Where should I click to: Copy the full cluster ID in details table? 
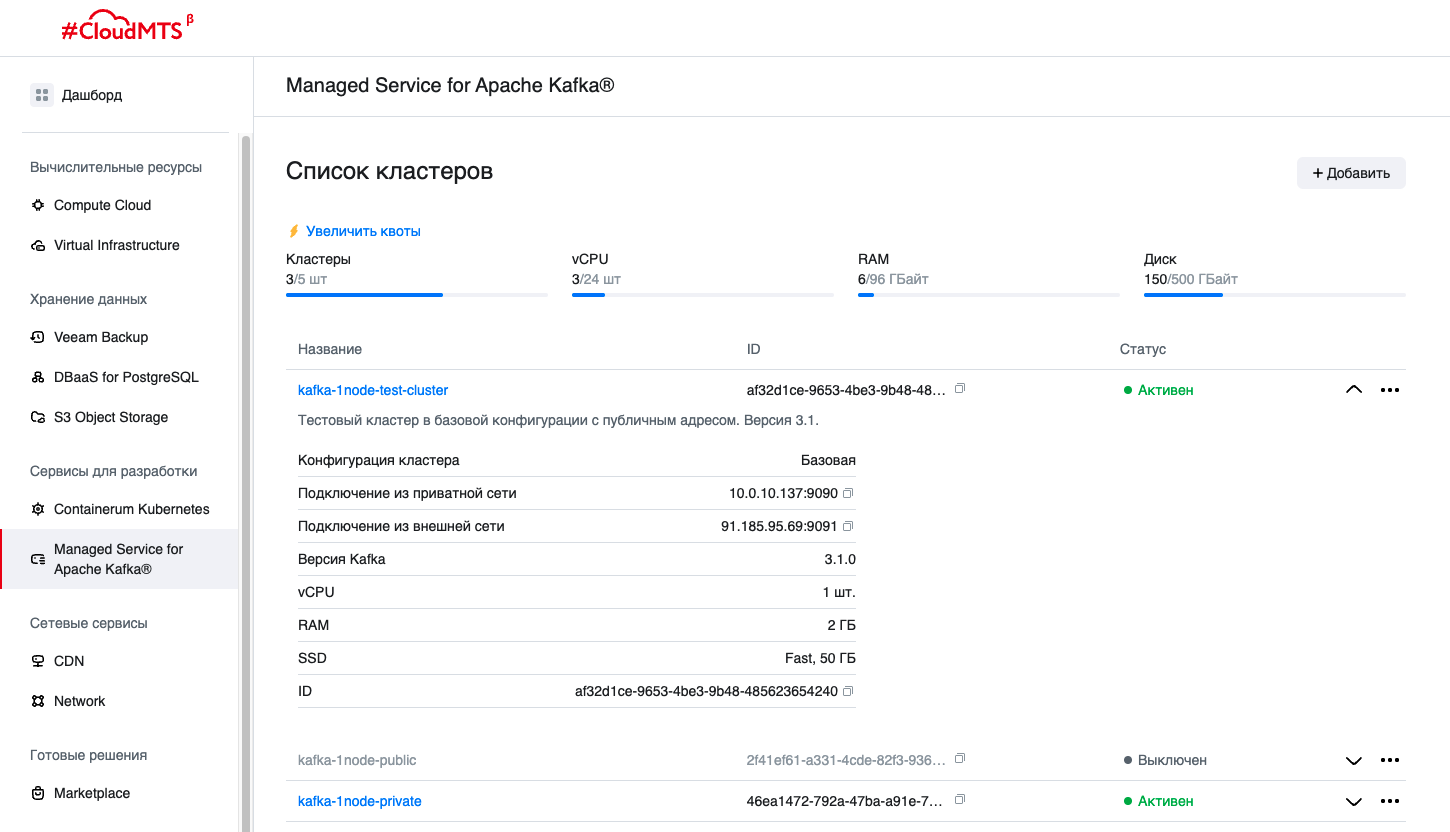(849, 691)
